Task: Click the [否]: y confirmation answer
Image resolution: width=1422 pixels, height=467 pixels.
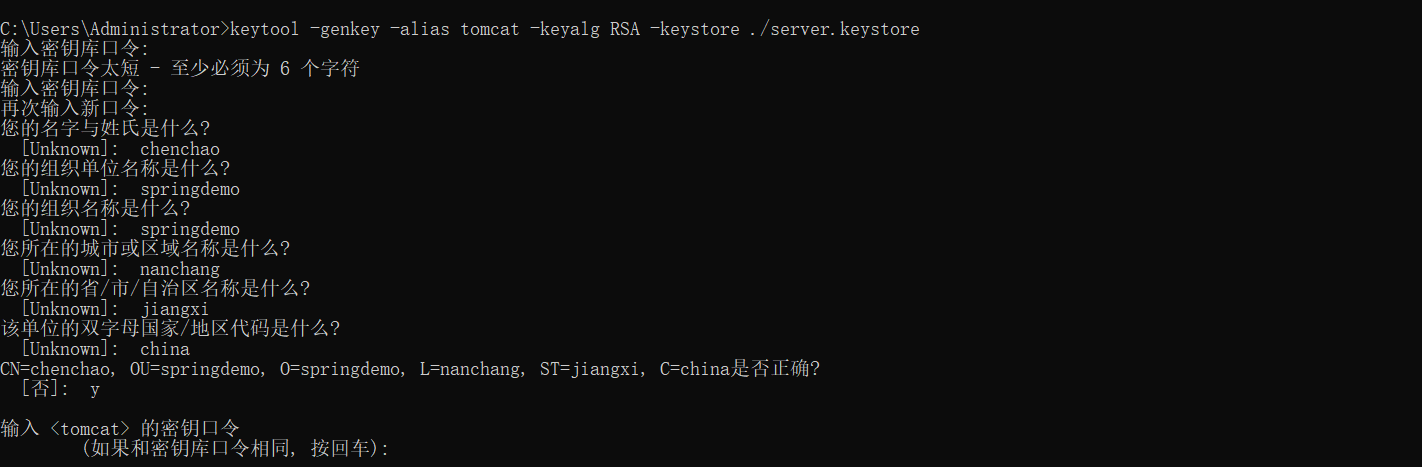Action: point(60,389)
